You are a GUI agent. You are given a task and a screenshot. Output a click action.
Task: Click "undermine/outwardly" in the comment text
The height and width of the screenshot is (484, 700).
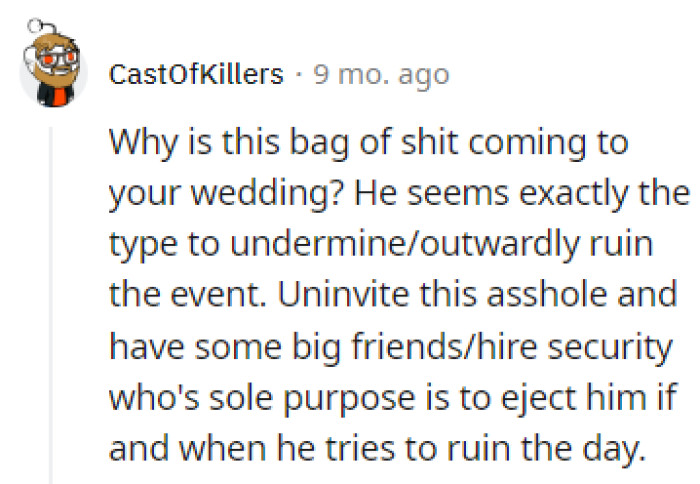tap(405, 245)
